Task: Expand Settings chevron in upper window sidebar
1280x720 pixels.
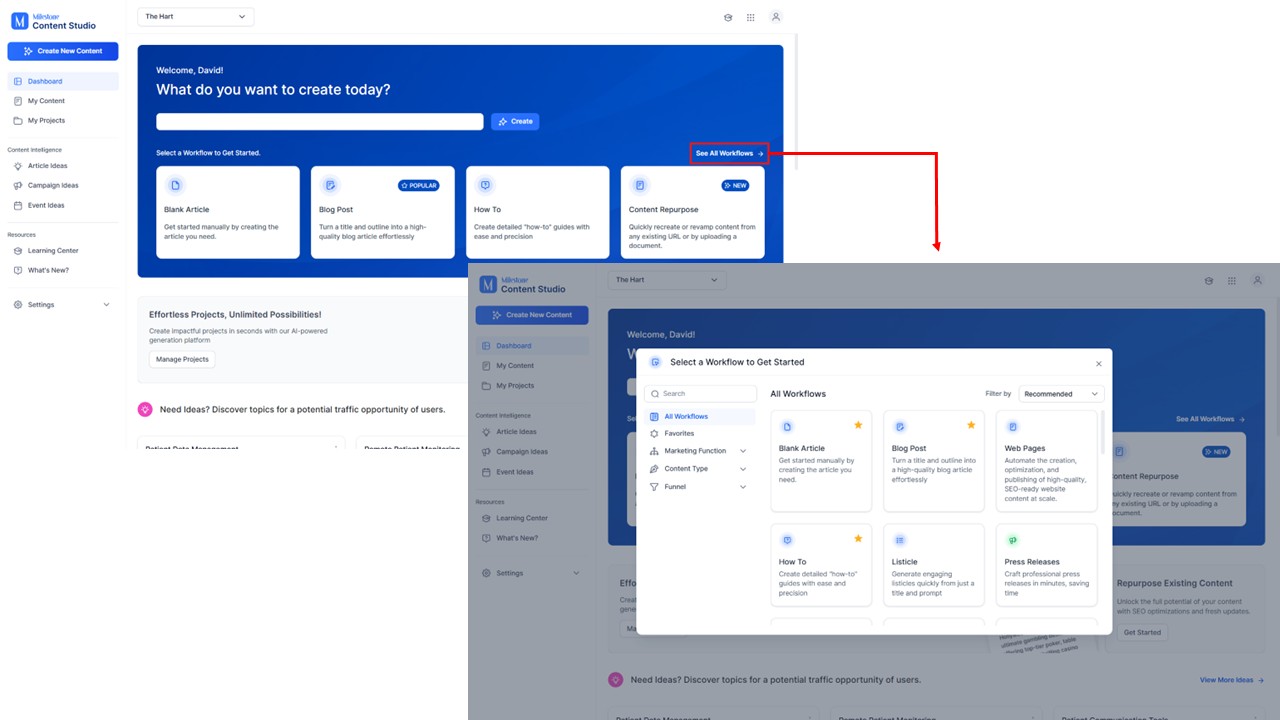Action: (x=106, y=304)
